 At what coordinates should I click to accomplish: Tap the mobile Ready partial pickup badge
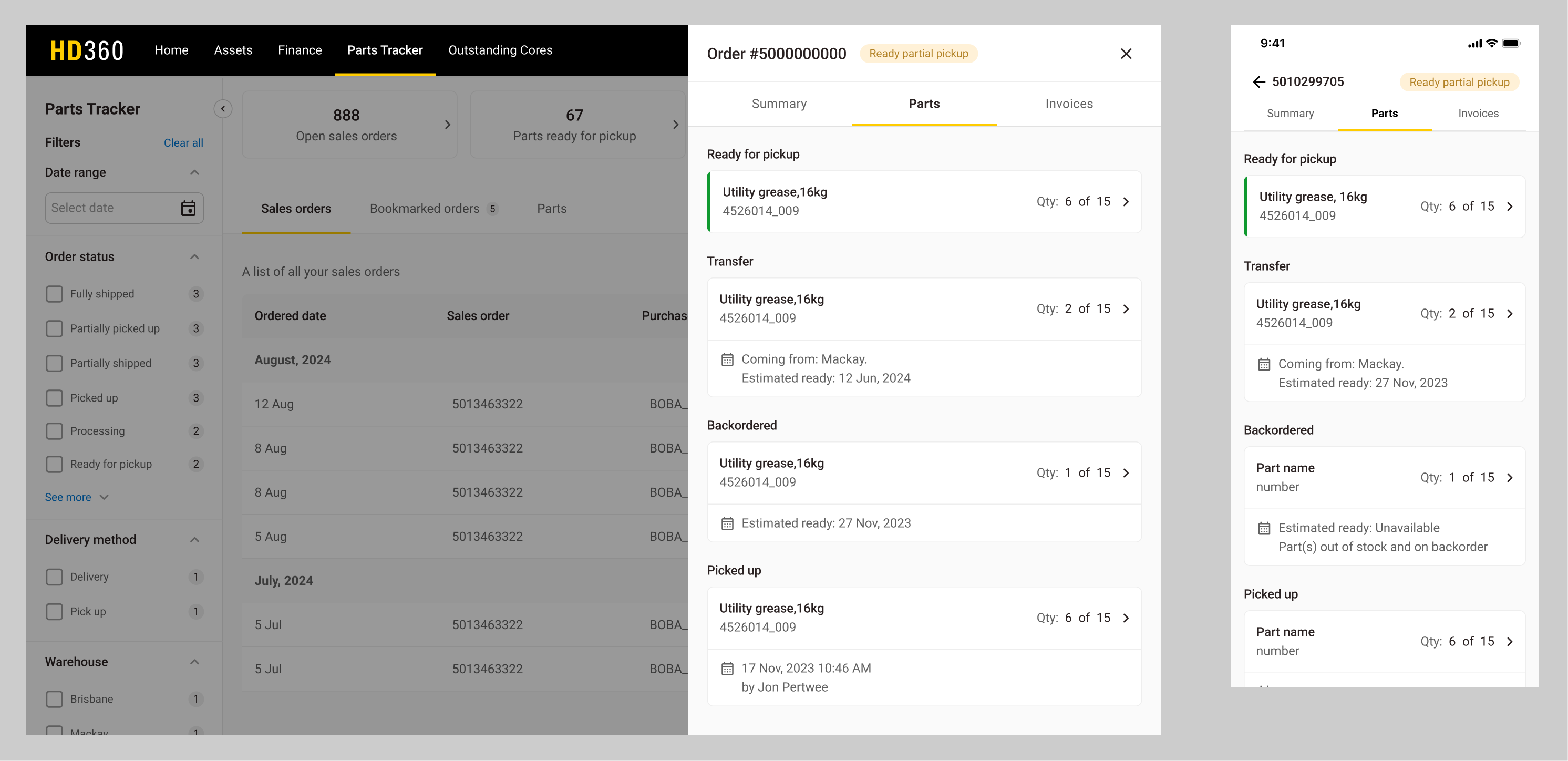tap(1459, 82)
